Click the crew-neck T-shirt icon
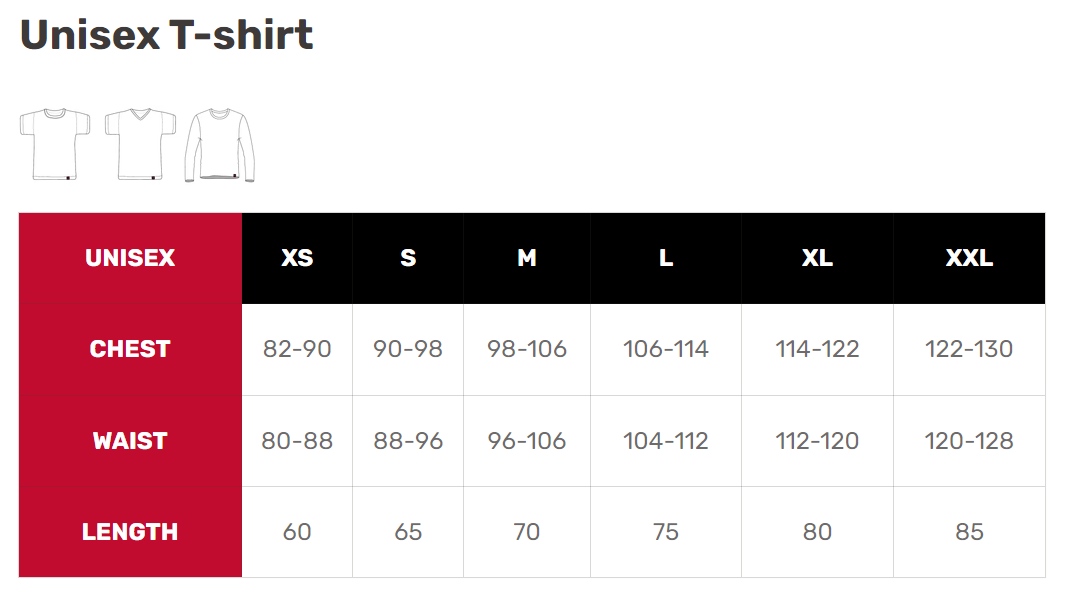This screenshot has height=607, width=1082. [x=54, y=144]
